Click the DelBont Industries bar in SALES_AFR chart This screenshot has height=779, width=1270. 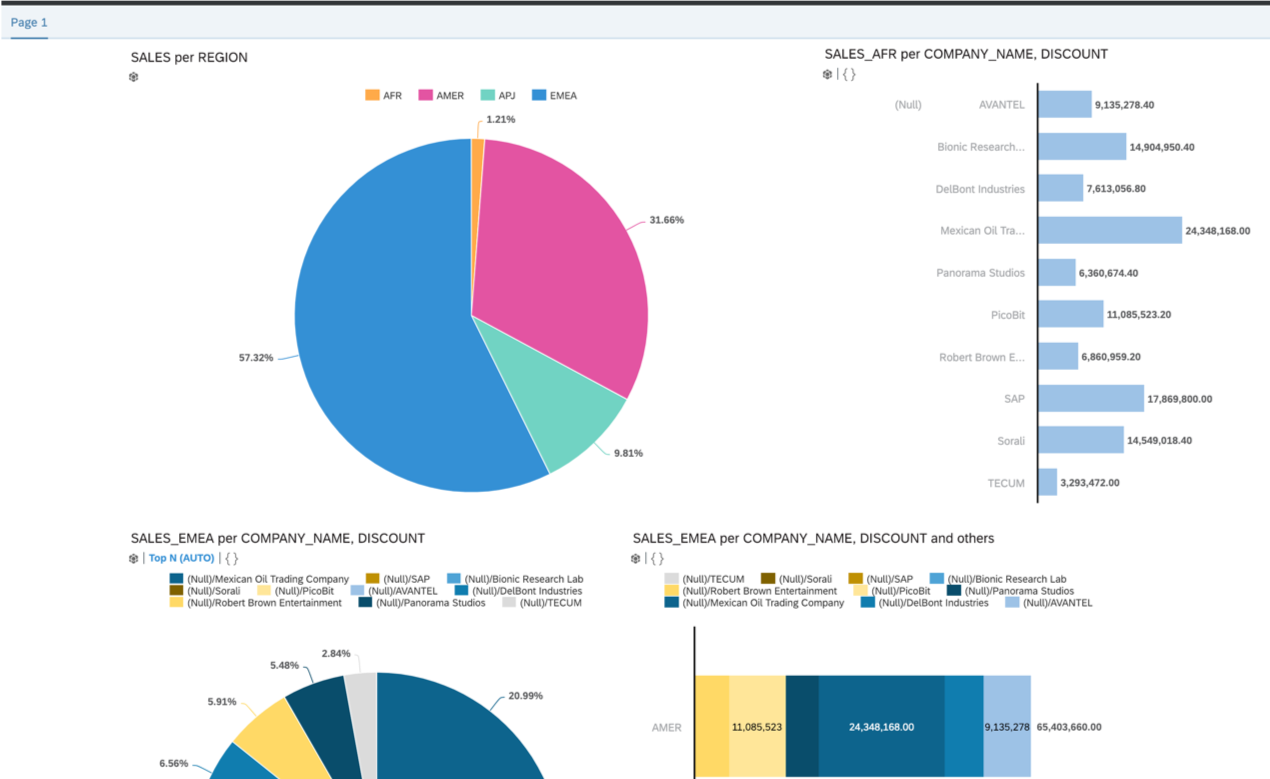(x=1061, y=188)
